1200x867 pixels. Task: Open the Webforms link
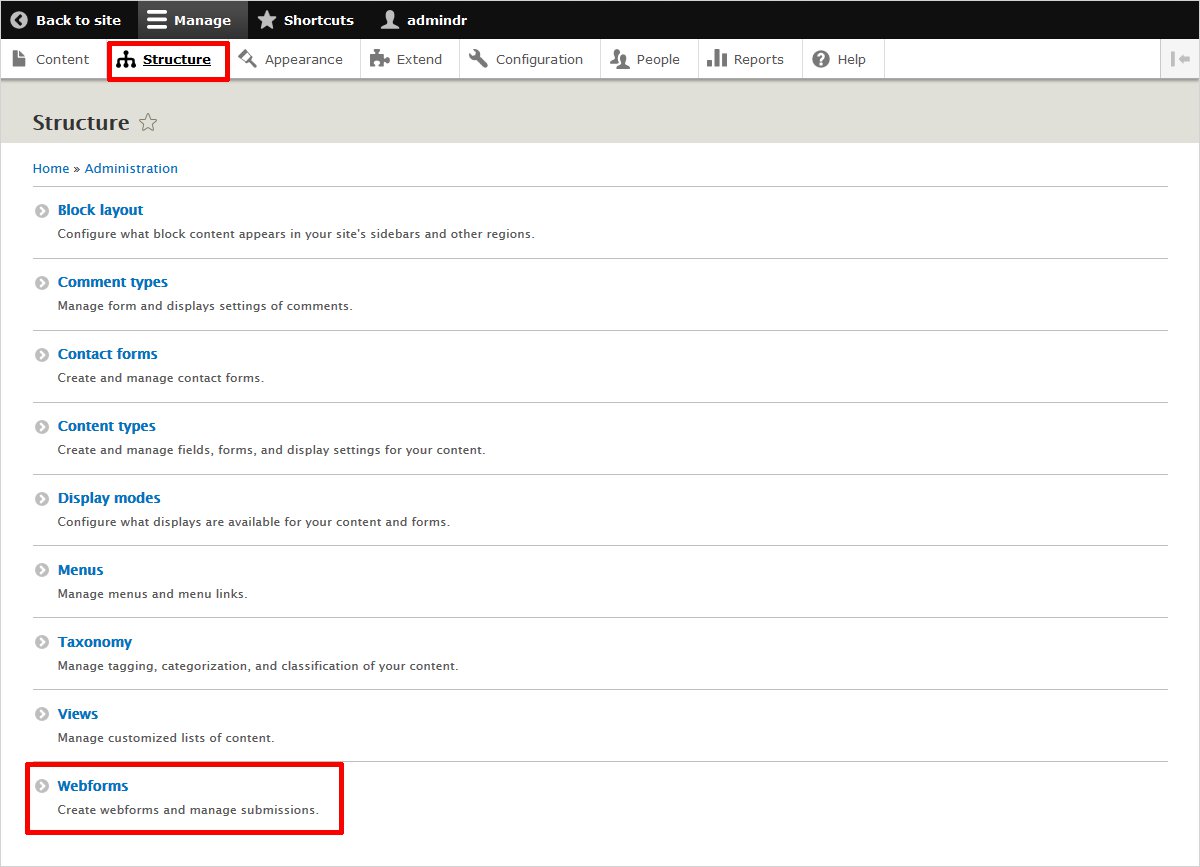point(93,786)
